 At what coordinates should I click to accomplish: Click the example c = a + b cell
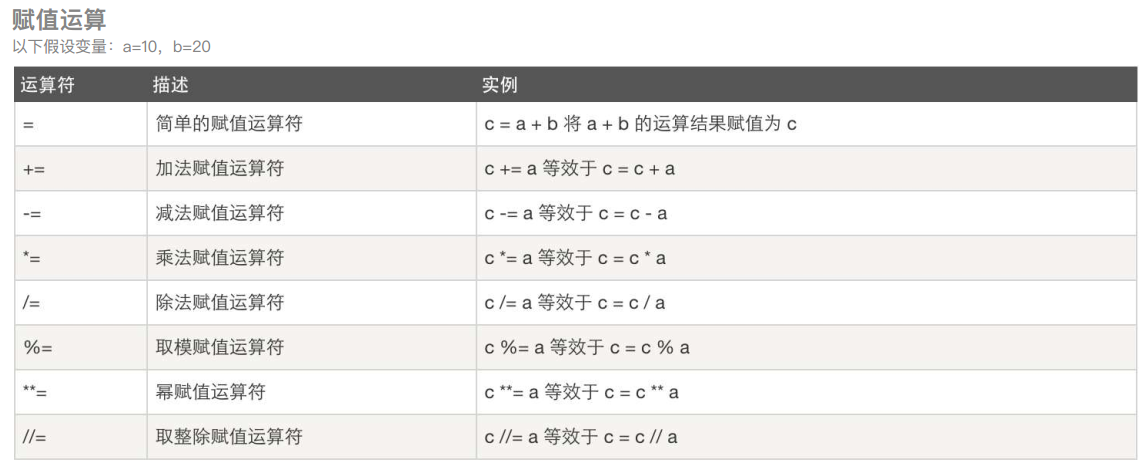pos(641,124)
